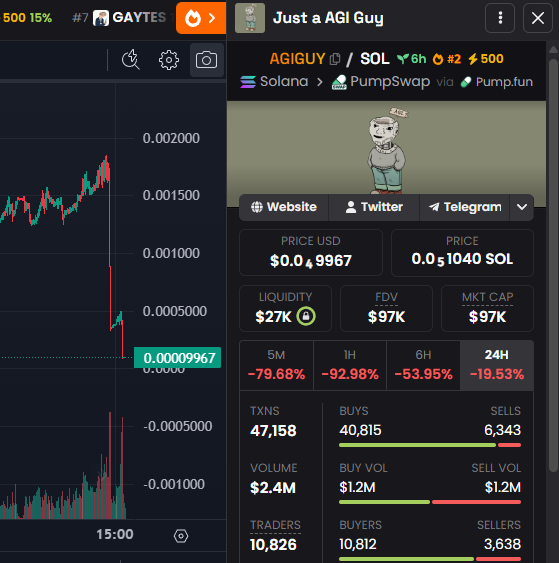The width and height of the screenshot is (559, 563).
Task: Open the trending fire button
Action: 201,18
